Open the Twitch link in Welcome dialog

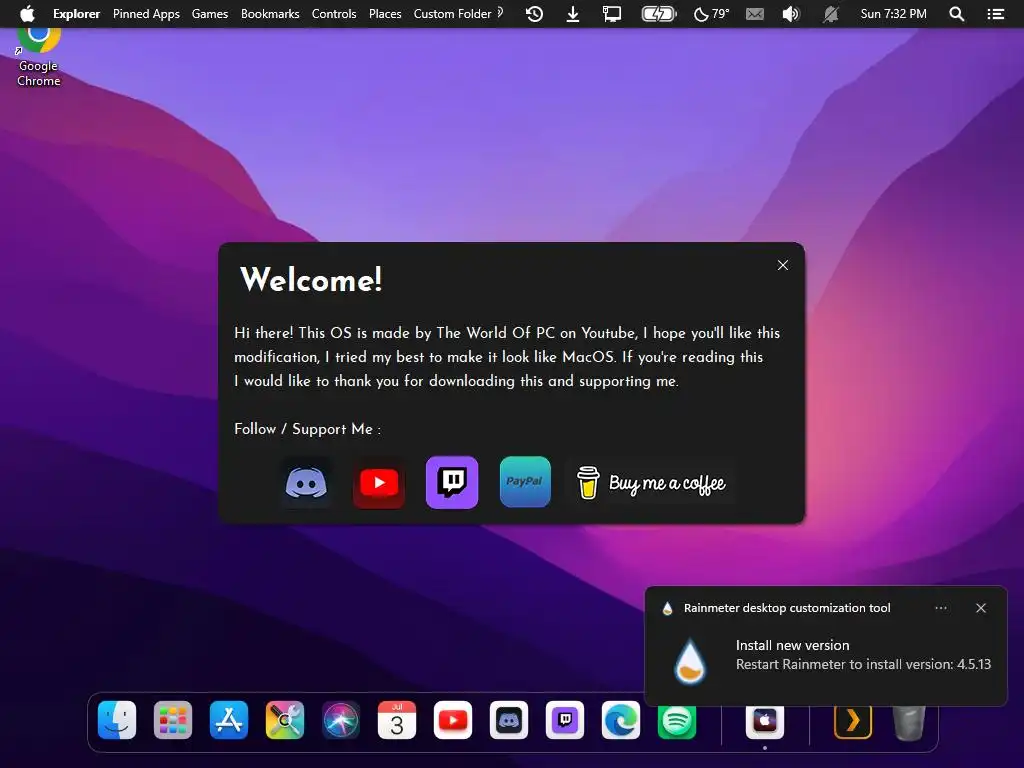point(452,483)
